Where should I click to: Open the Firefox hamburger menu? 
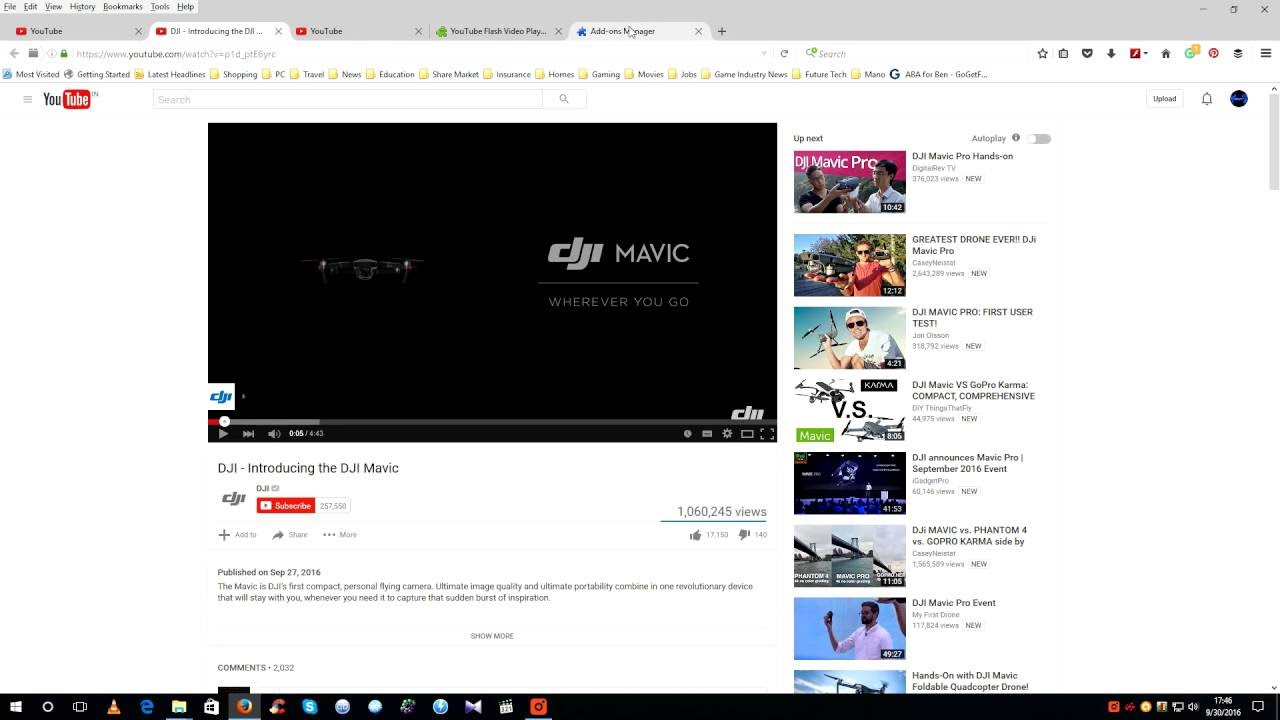coord(1265,54)
